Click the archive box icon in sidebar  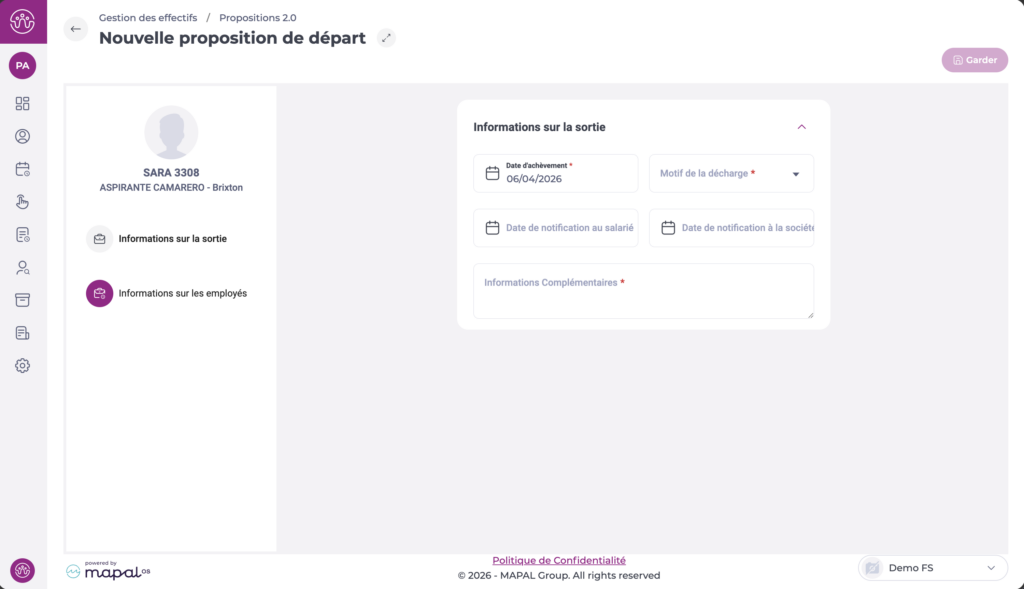22,300
